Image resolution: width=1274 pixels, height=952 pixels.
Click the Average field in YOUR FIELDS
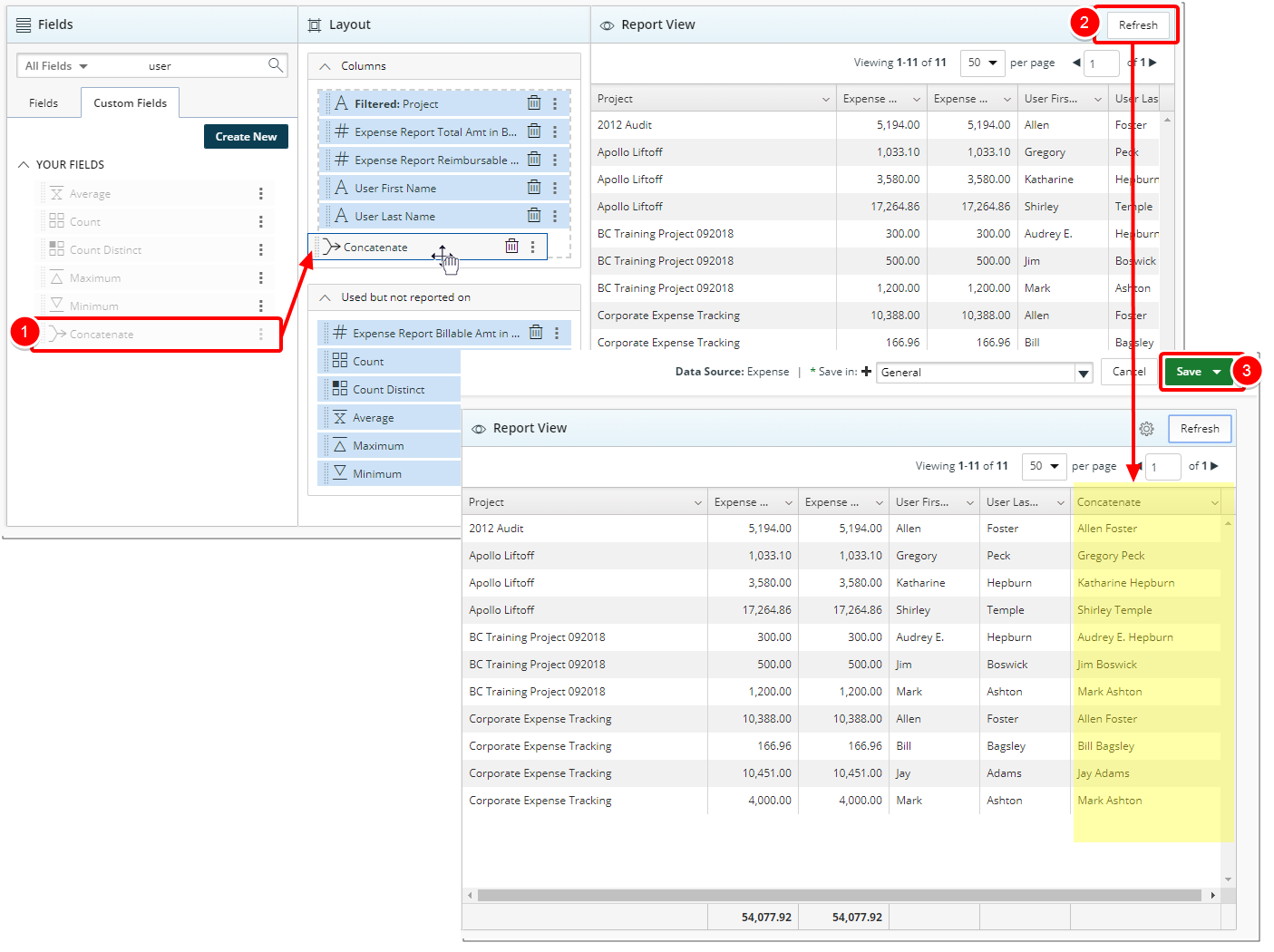point(154,194)
